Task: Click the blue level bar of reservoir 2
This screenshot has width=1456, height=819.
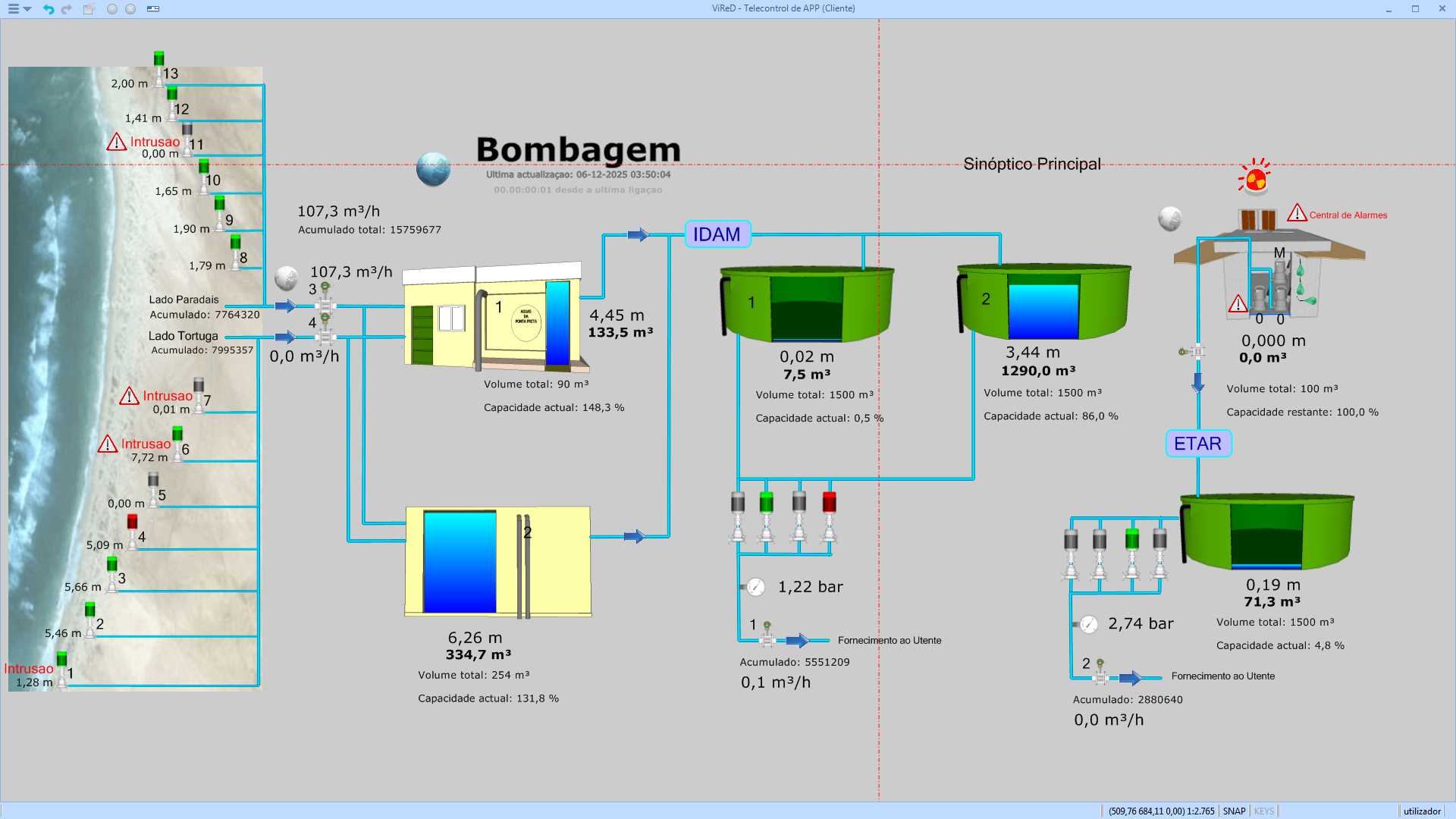Action: pos(459,561)
